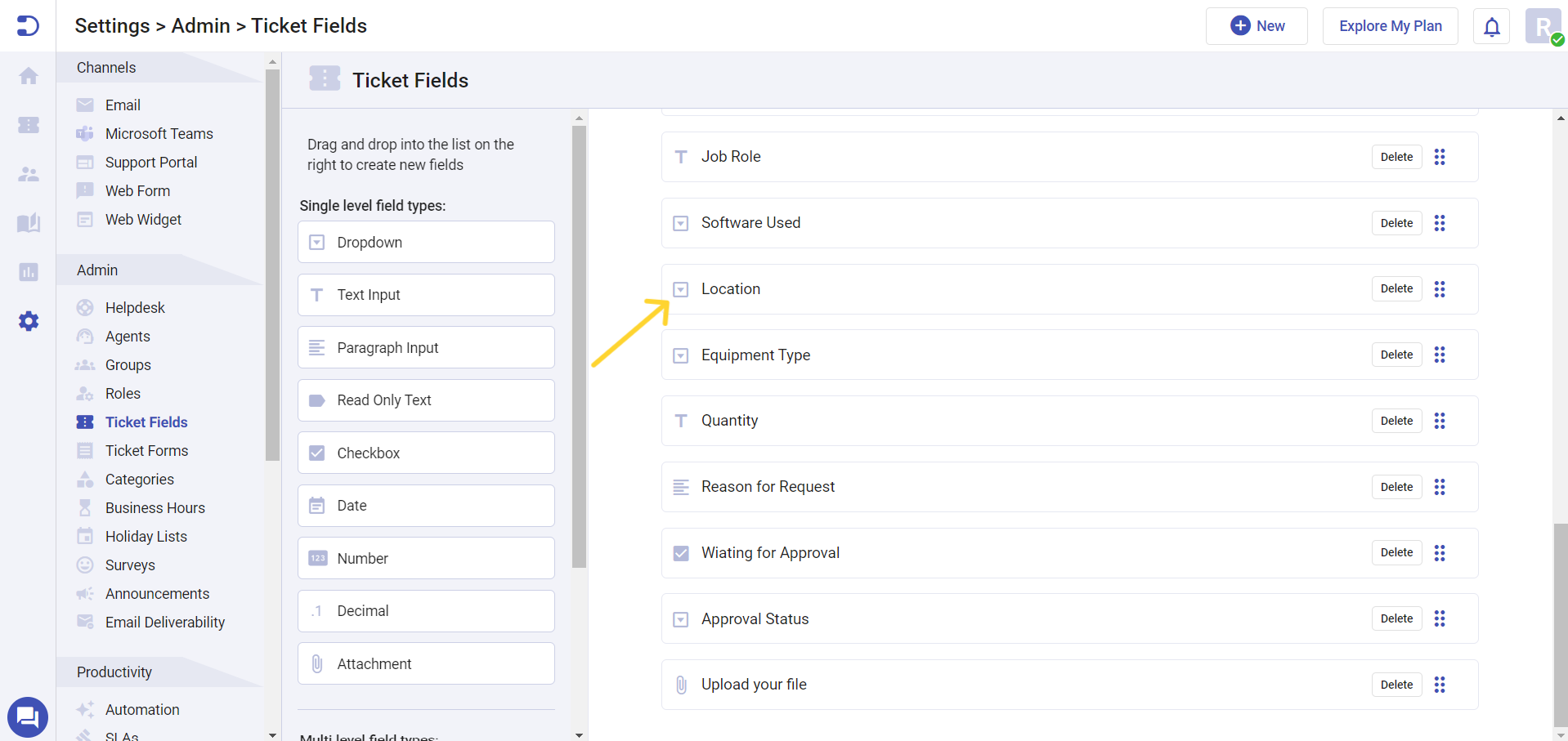Open the Reports icon in the sidebar
1568x741 pixels.
point(28,272)
